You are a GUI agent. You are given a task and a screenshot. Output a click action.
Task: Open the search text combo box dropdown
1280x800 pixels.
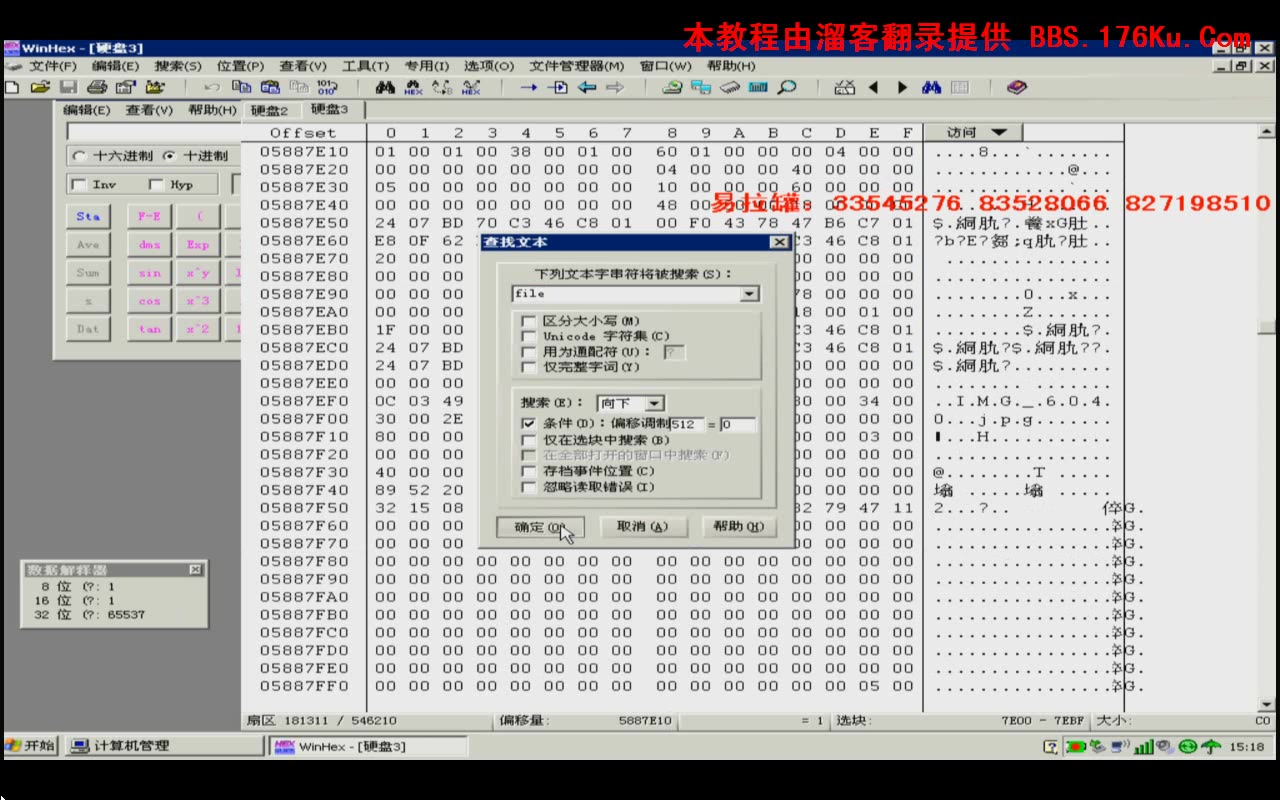click(x=750, y=294)
